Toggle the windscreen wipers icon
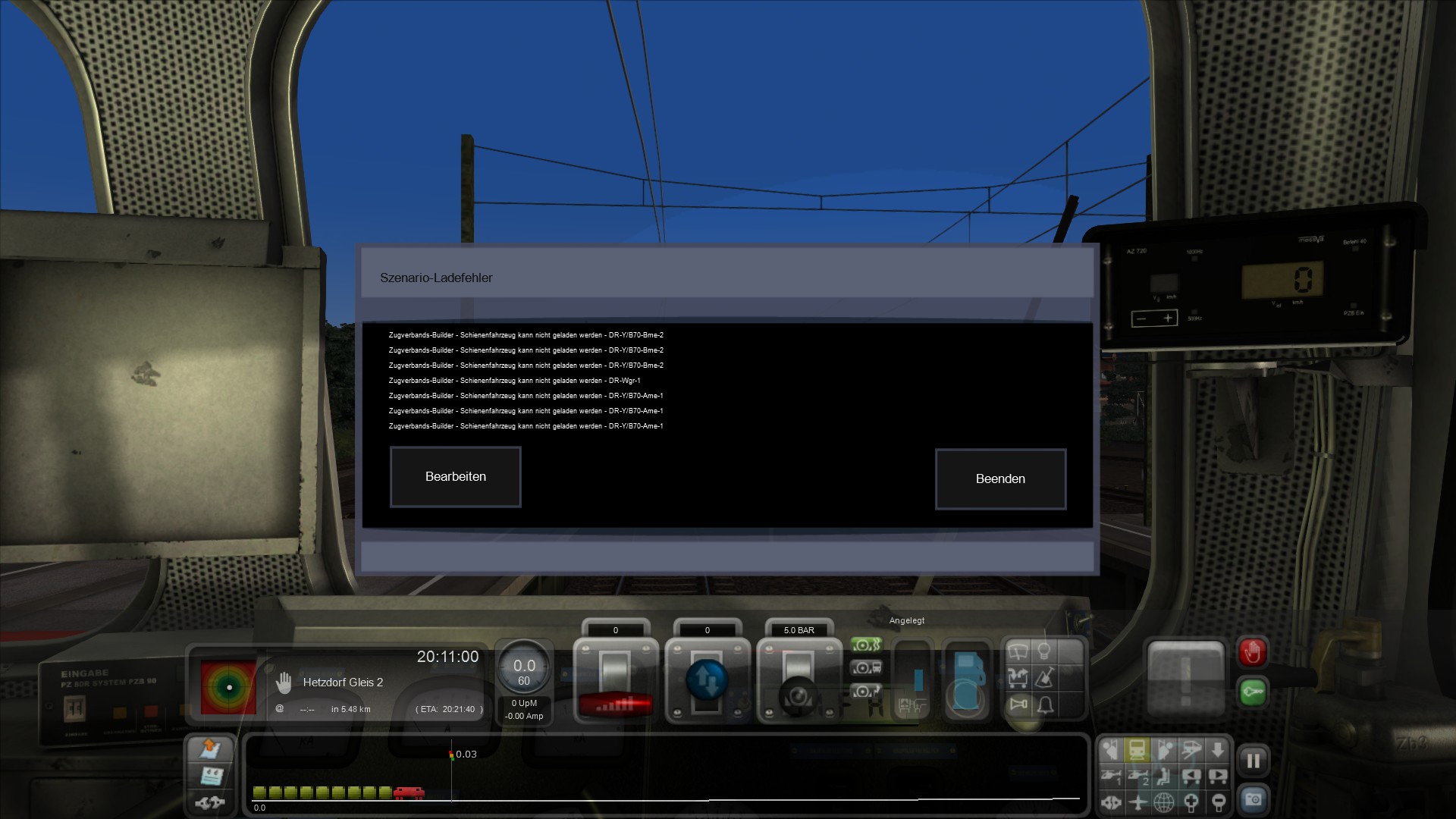The height and width of the screenshot is (819, 1456). tap(1018, 651)
